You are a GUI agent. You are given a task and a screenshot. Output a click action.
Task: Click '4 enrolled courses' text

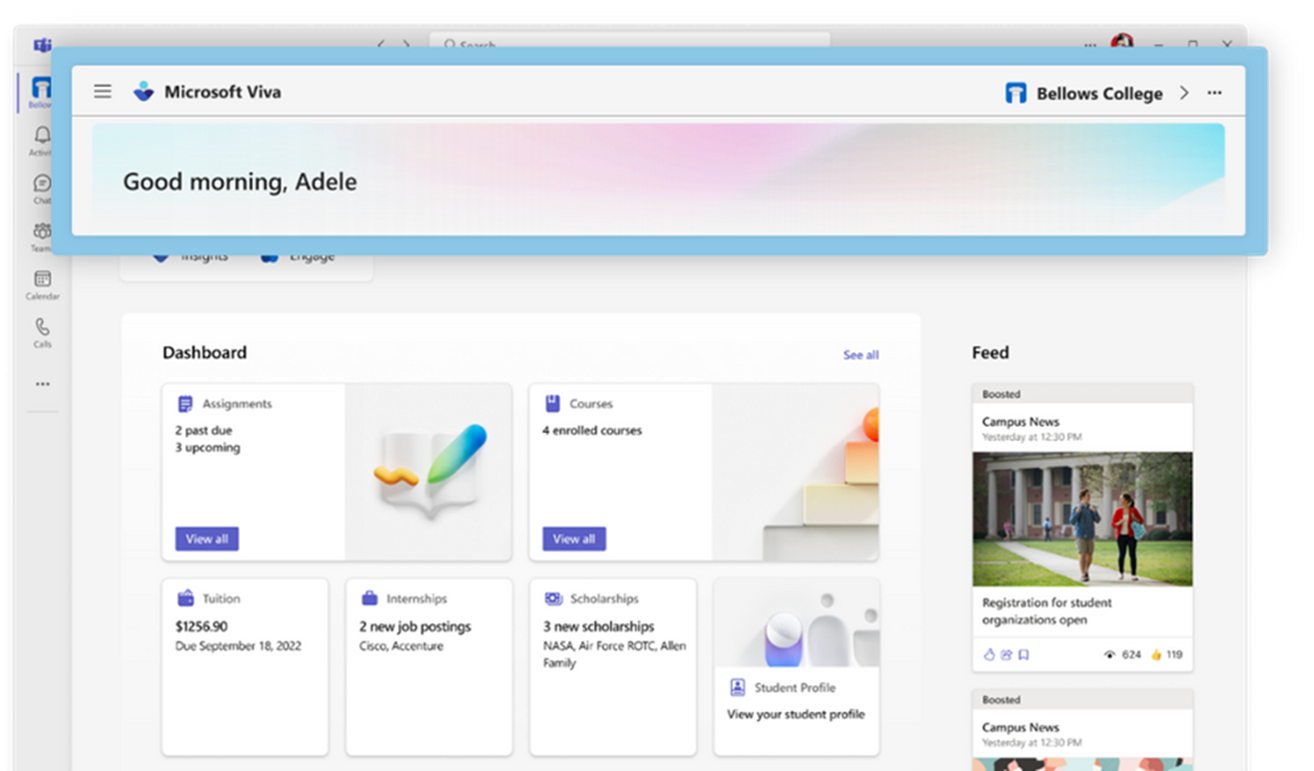pyautogui.click(x=592, y=430)
